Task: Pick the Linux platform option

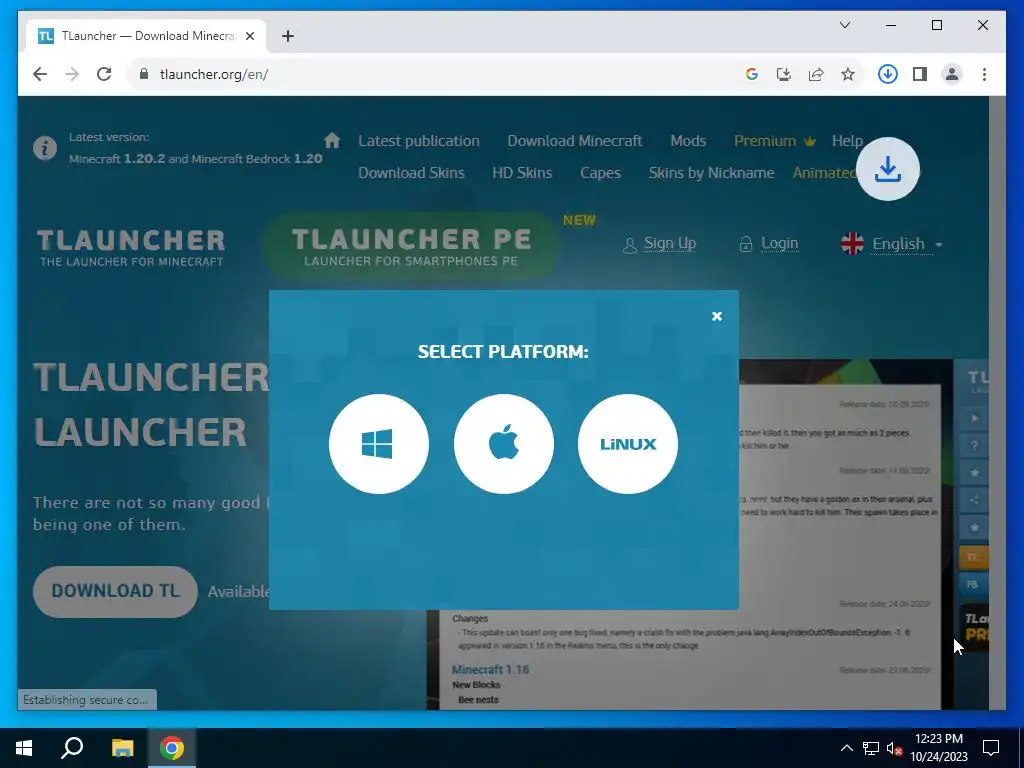Action: pyautogui.click(x=628, y=444)
